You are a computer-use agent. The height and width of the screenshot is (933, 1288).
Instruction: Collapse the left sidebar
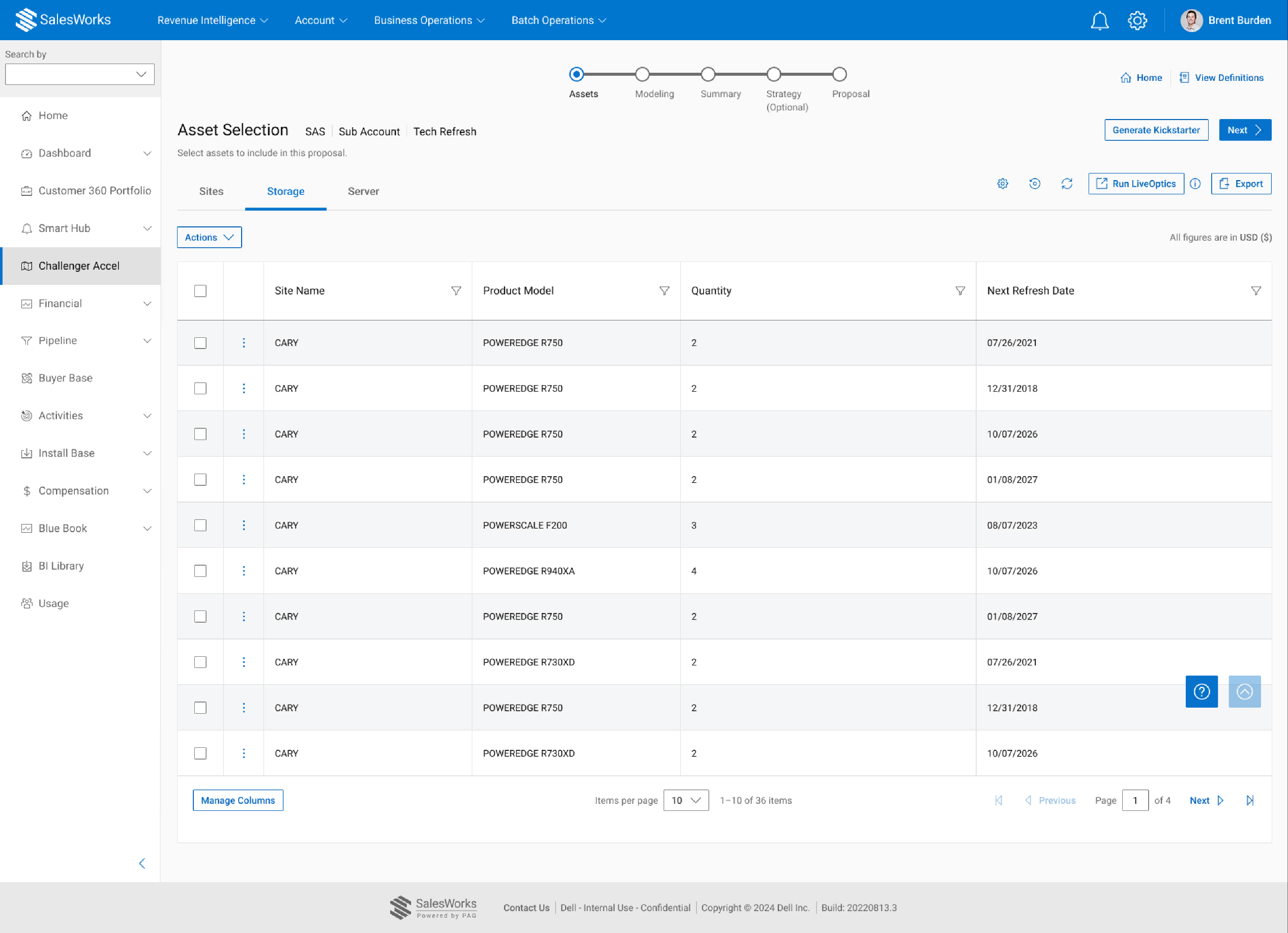point(142,864)
